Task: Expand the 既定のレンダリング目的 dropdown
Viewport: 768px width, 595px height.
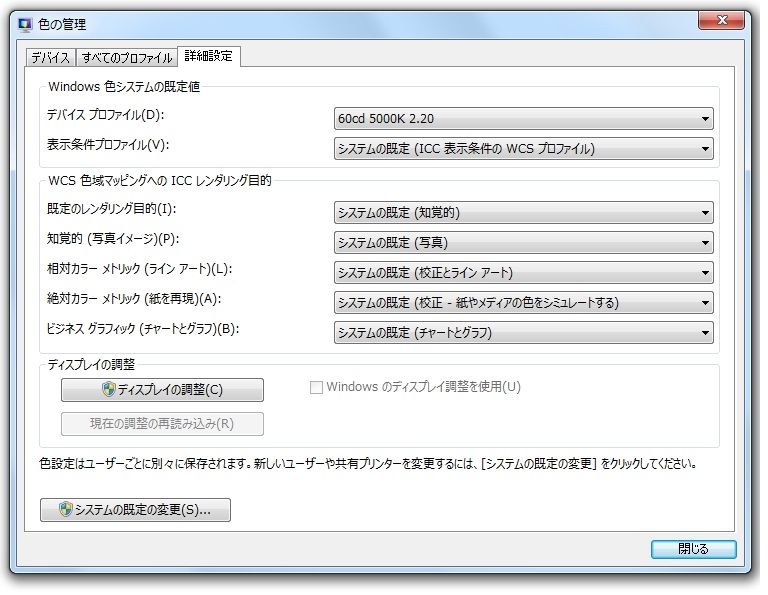Action: coord(523,213)
